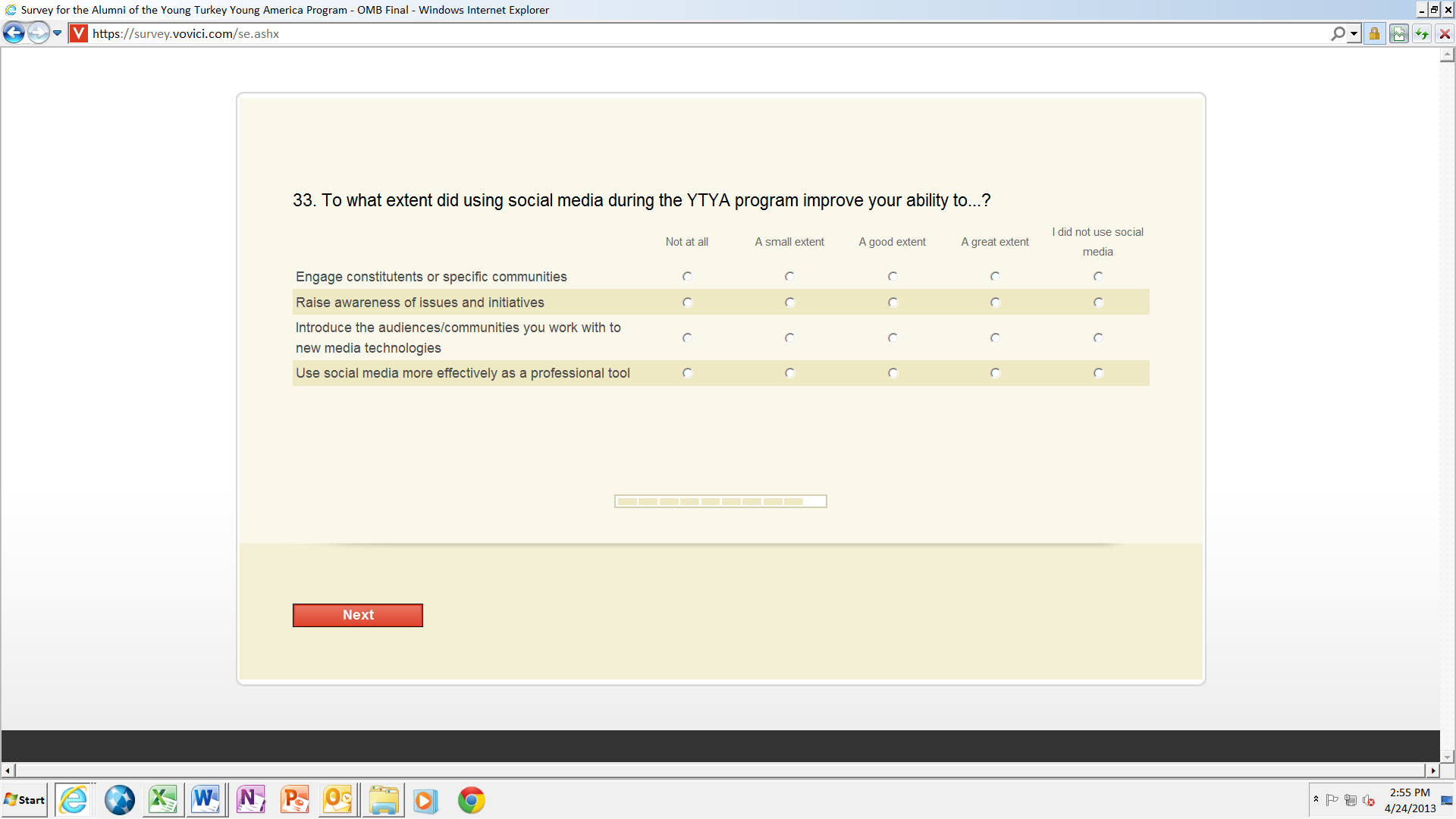Show hidden system tray icons
The width and height of the screenshot is (1456, 819).
pyautogui.click(x=1316, y=799)
